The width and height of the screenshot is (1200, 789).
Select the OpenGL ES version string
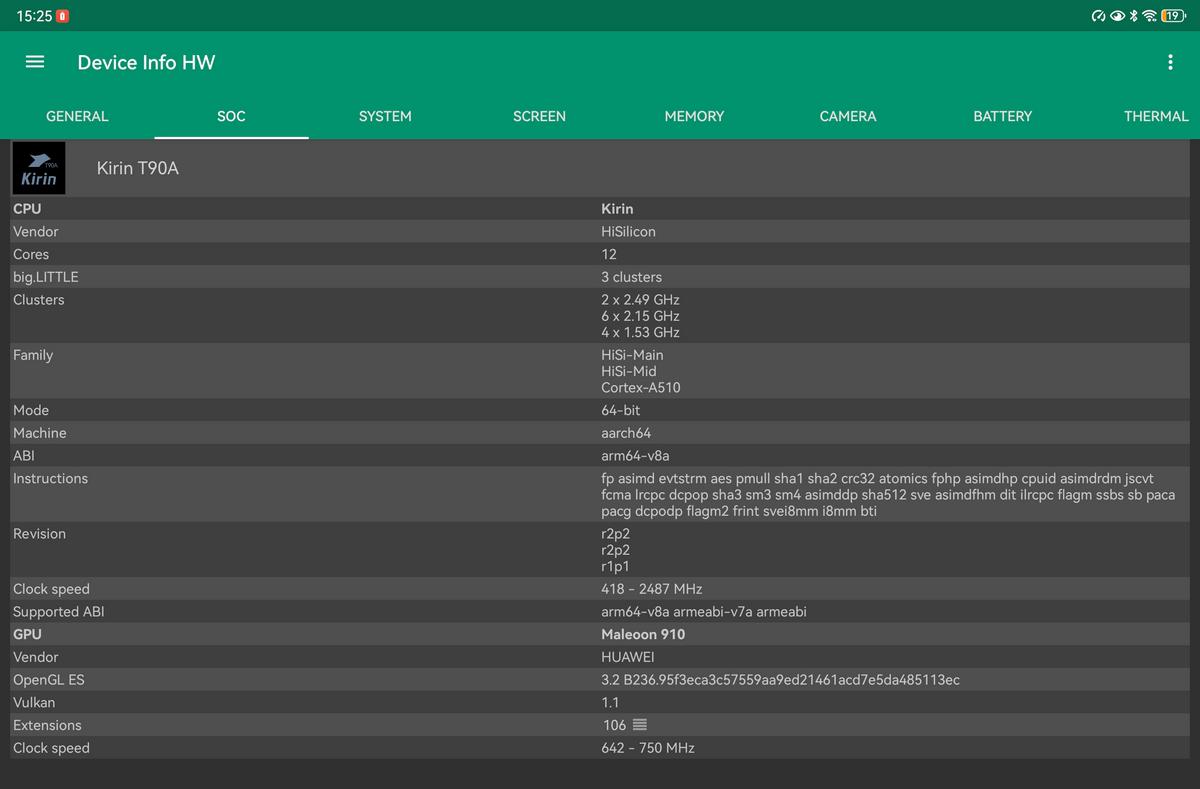[x=780, y=680]
